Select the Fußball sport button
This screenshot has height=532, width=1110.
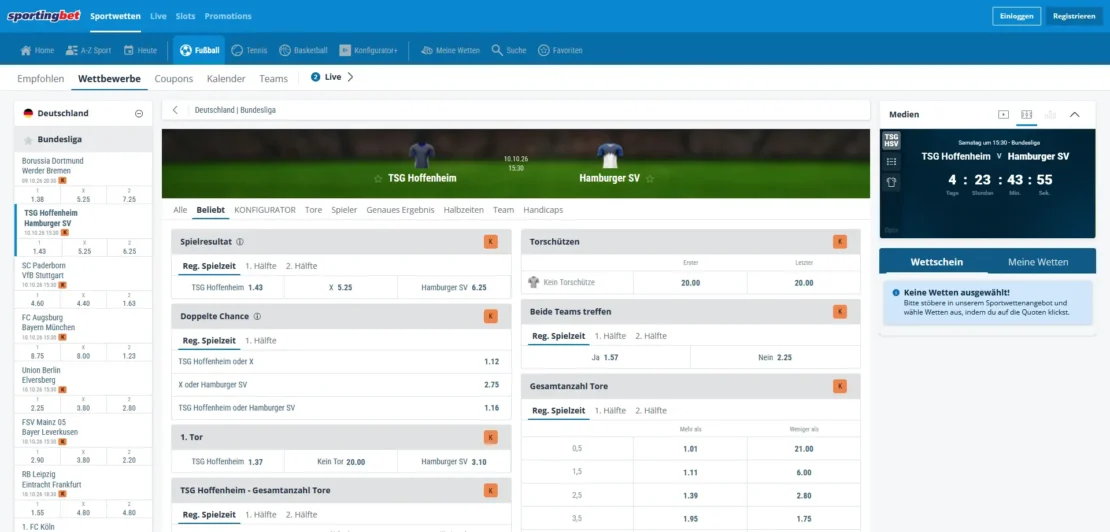pos(199,50)
